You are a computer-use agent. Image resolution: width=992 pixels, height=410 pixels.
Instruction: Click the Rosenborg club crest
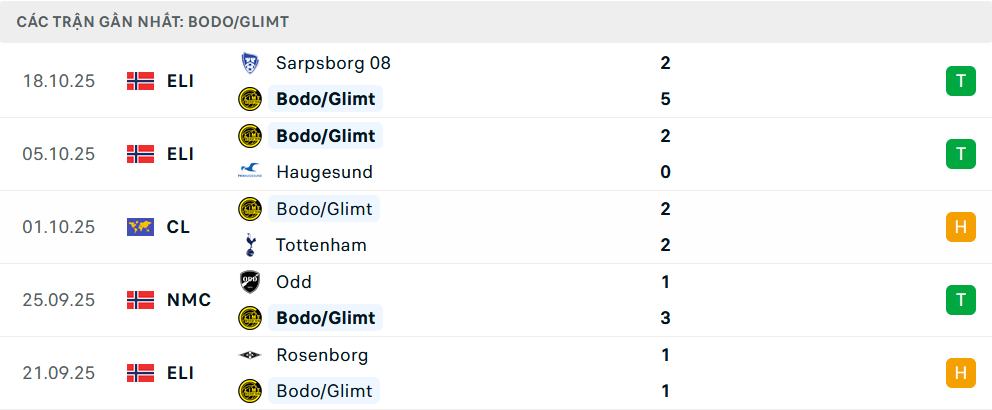pos(249,355)
